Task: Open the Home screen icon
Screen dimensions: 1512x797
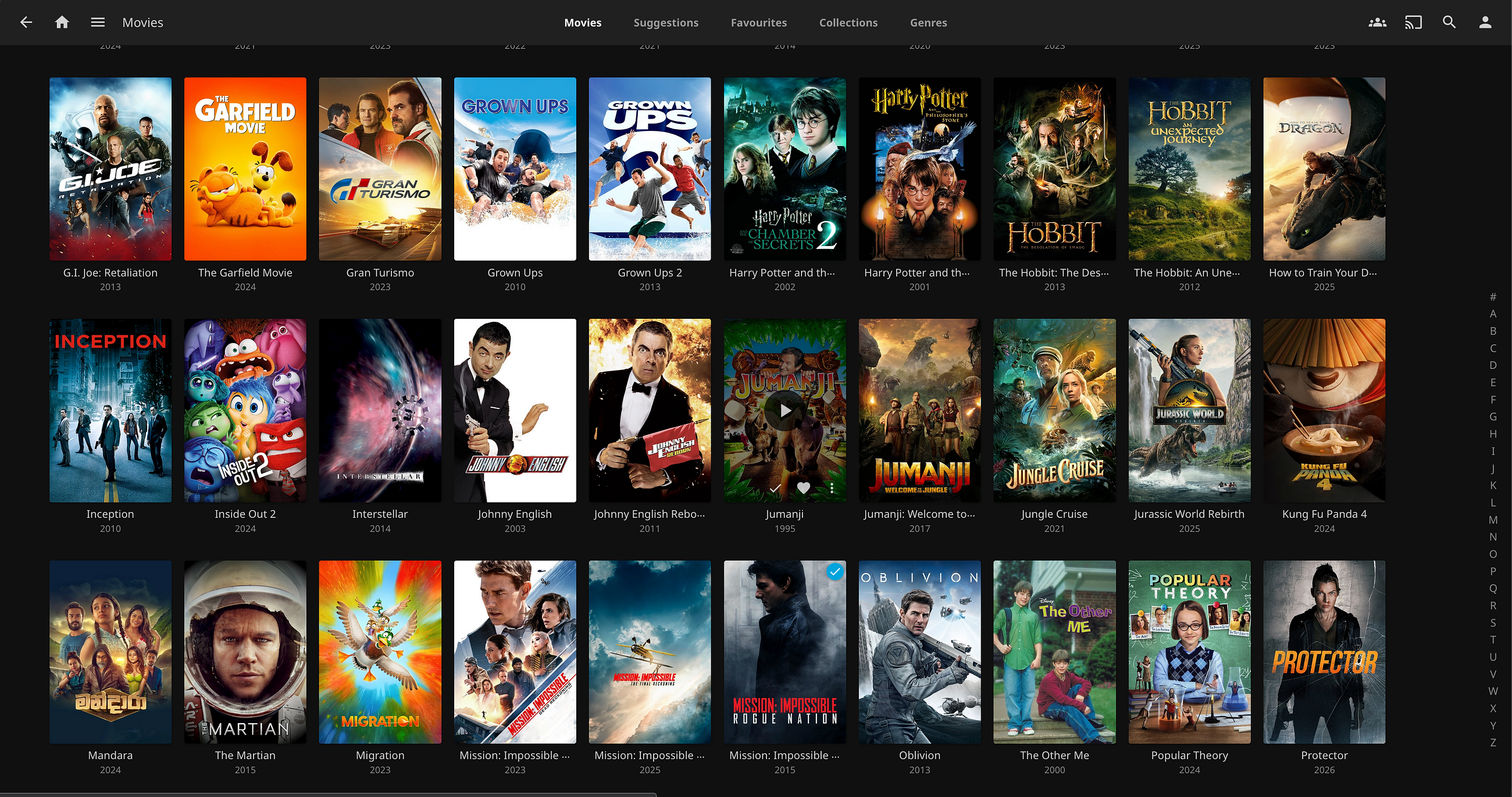Action: pos(62,22)
